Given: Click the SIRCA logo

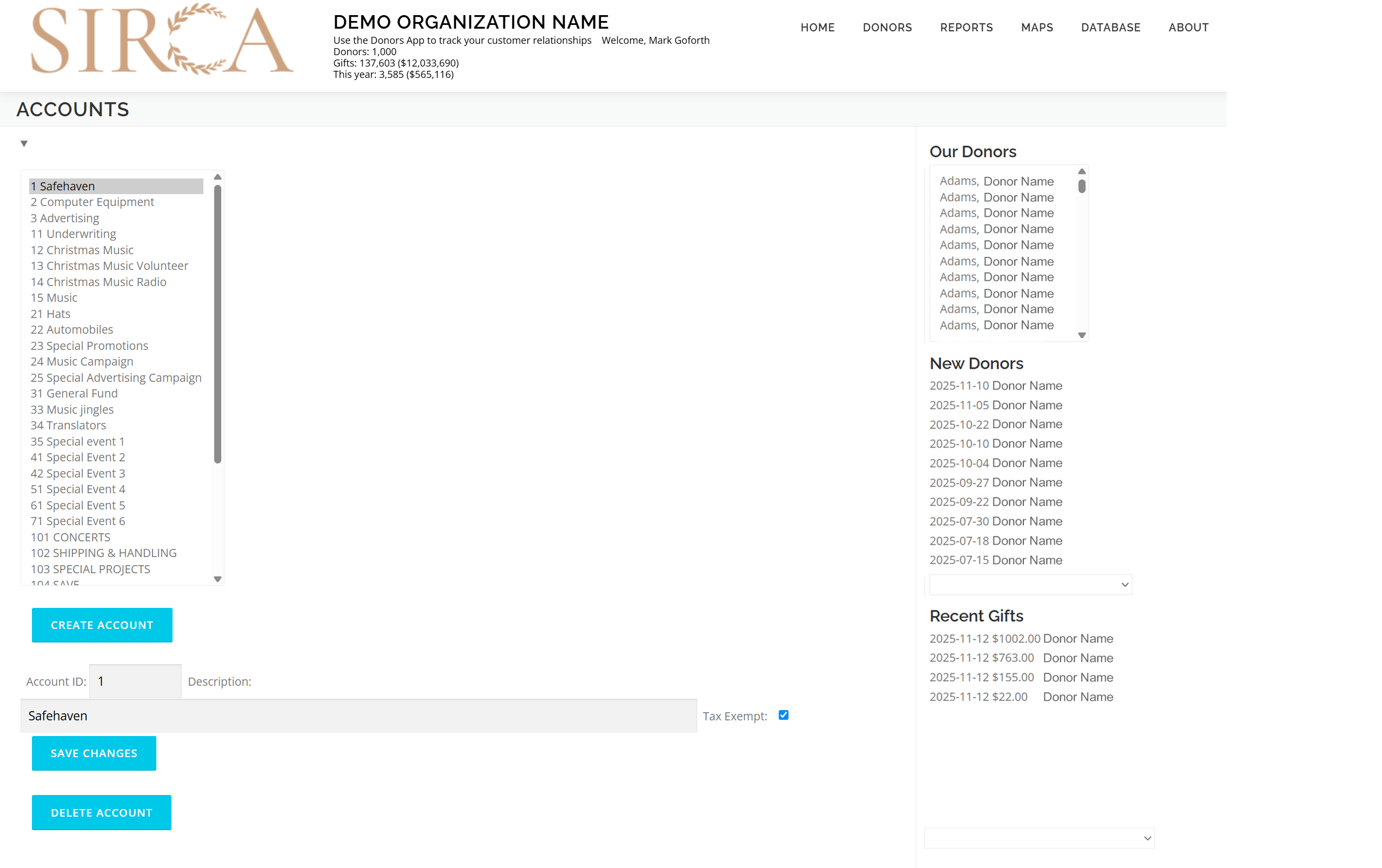Looking at the screenshot, I should [x=162, y=40].
